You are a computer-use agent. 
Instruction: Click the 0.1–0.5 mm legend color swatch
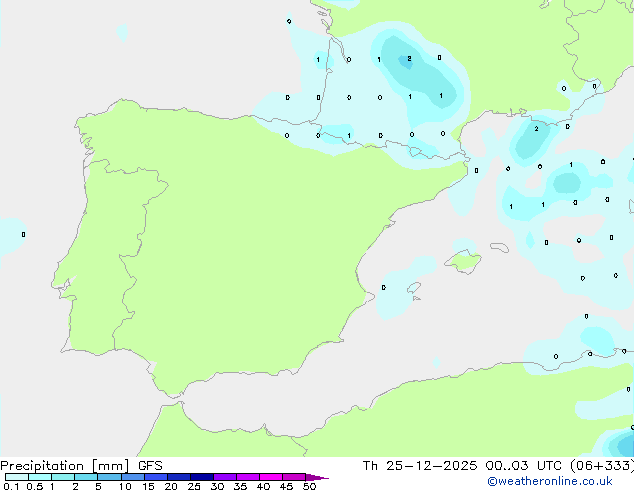(x=17, y=477)
